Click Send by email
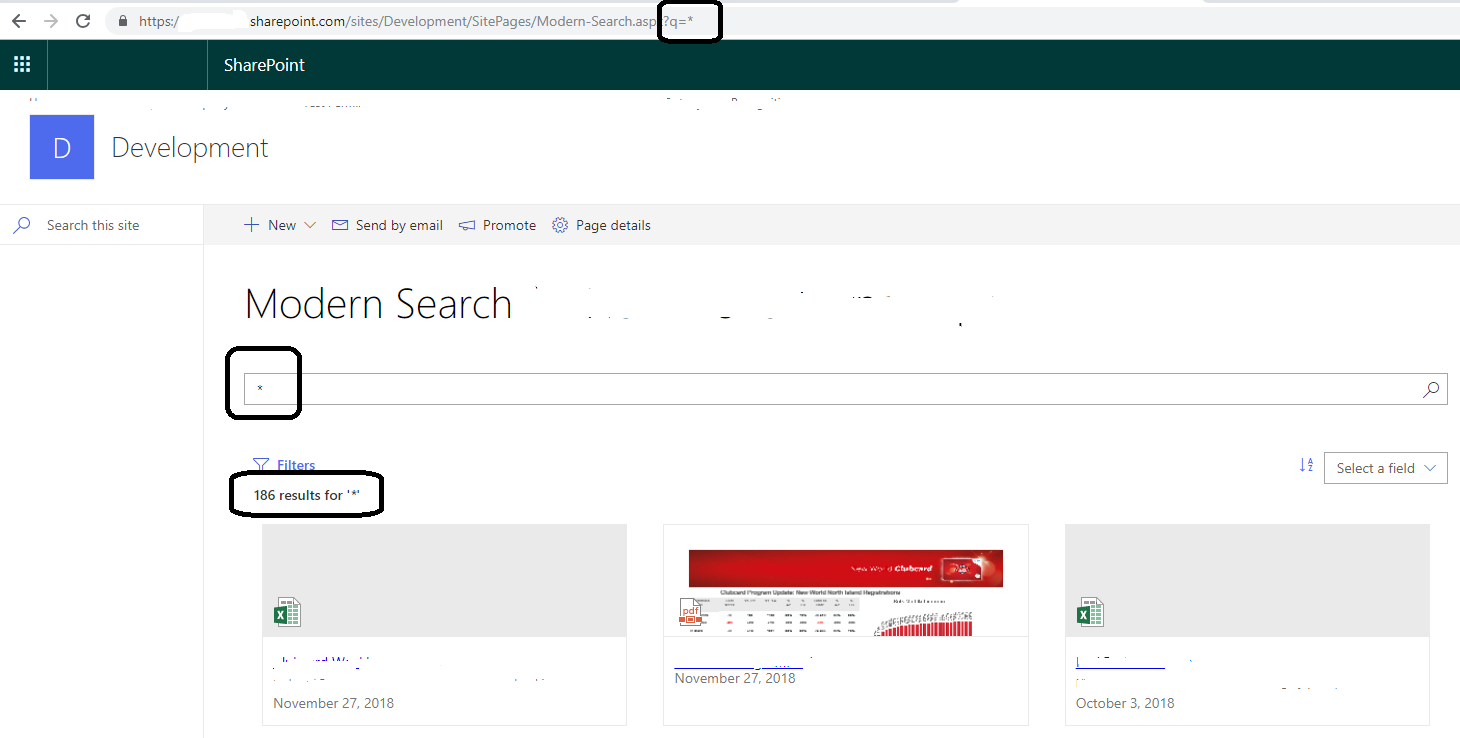1460x738 pixels. [387, 225]
